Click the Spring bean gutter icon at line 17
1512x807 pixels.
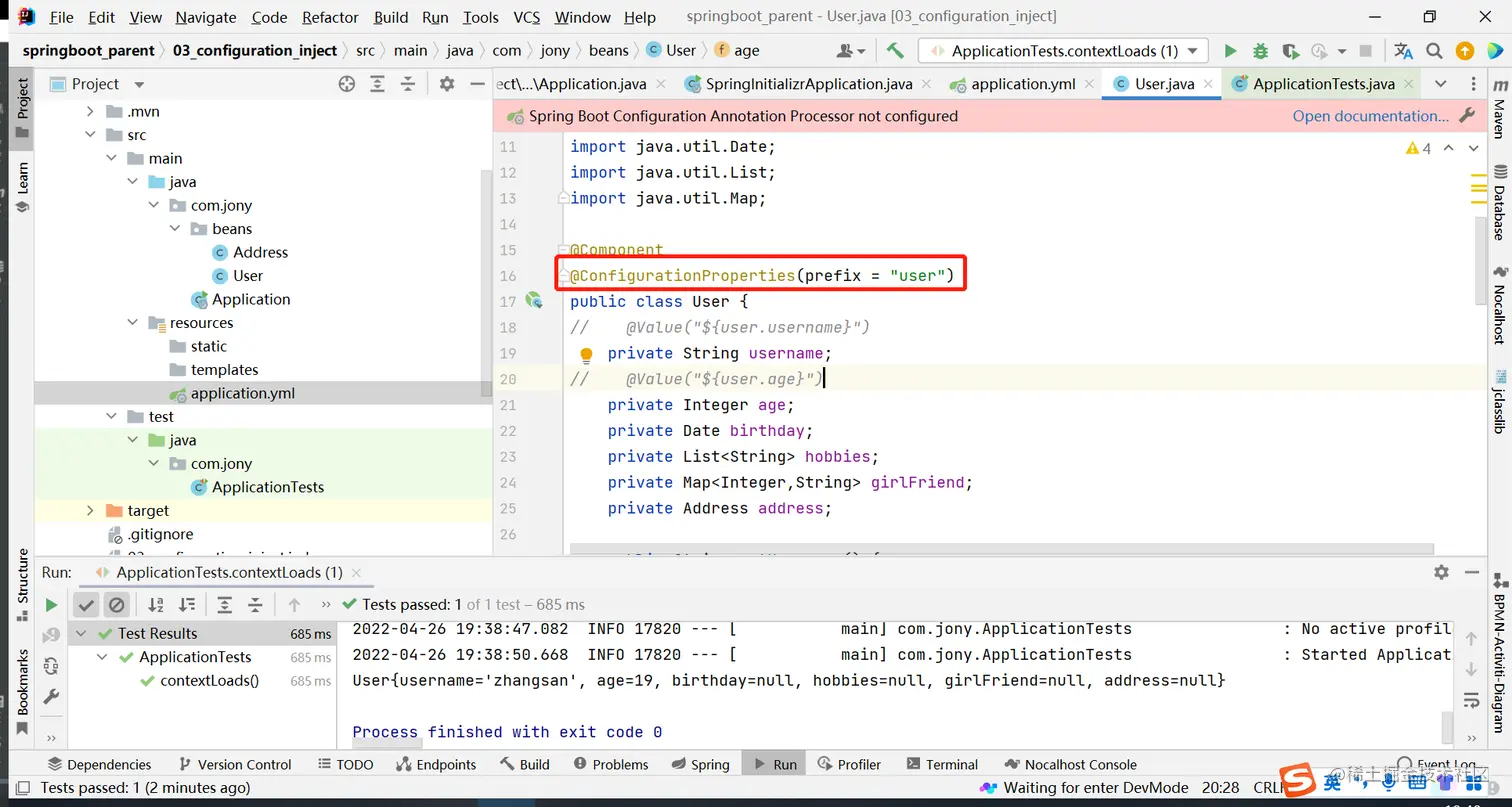[x=534, y=300]
